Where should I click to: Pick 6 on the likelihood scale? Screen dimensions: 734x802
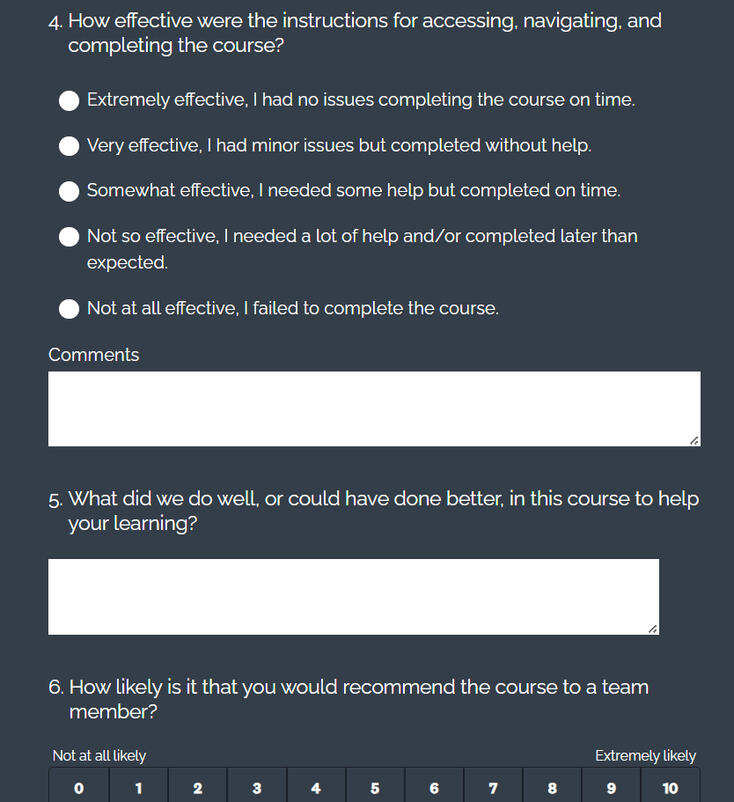click(x=434, y=788)
